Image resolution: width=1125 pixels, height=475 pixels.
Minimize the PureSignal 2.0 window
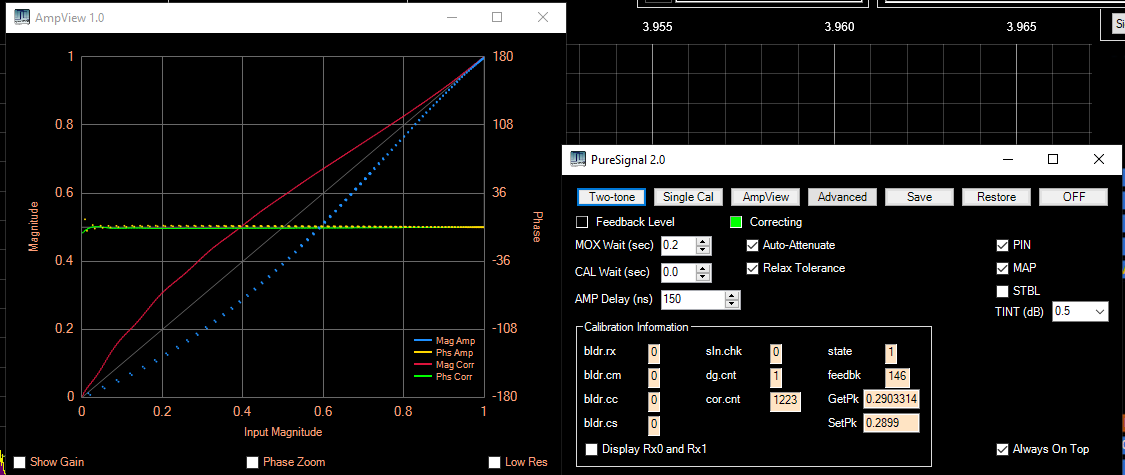[x=1007, y=159]
